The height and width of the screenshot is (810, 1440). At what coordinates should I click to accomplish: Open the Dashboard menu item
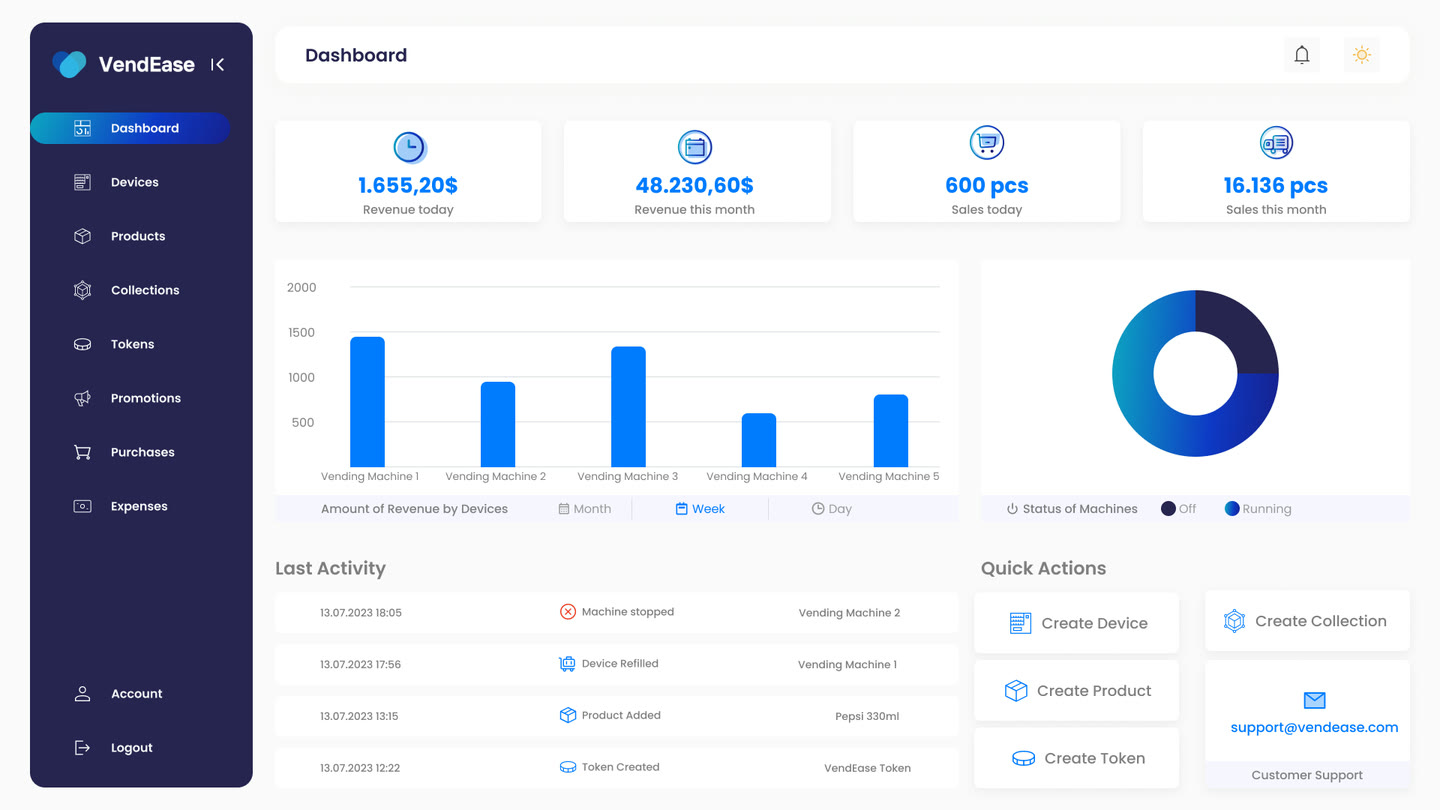tap(130, 128)
